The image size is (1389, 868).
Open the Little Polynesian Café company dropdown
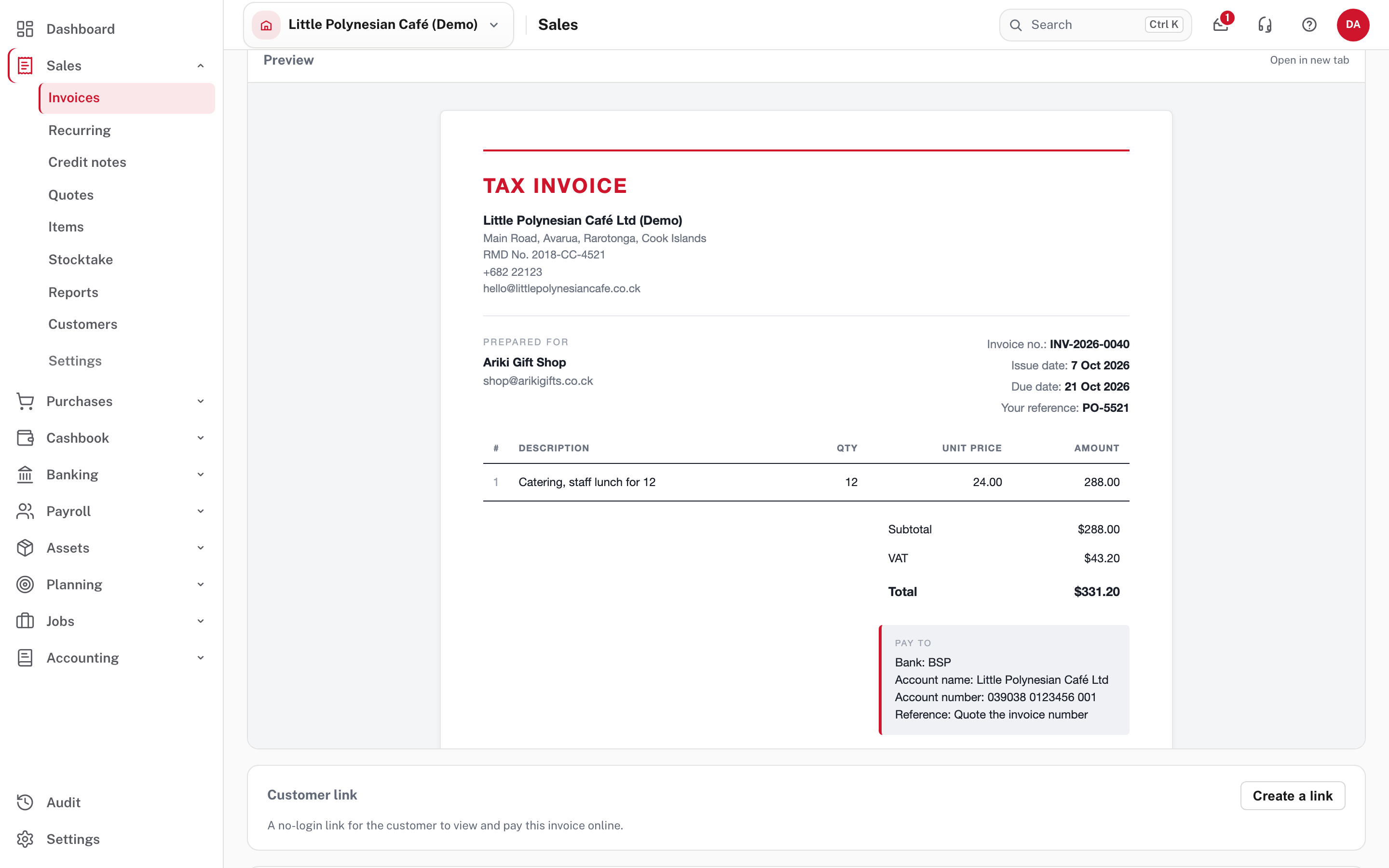pos(378,25)
